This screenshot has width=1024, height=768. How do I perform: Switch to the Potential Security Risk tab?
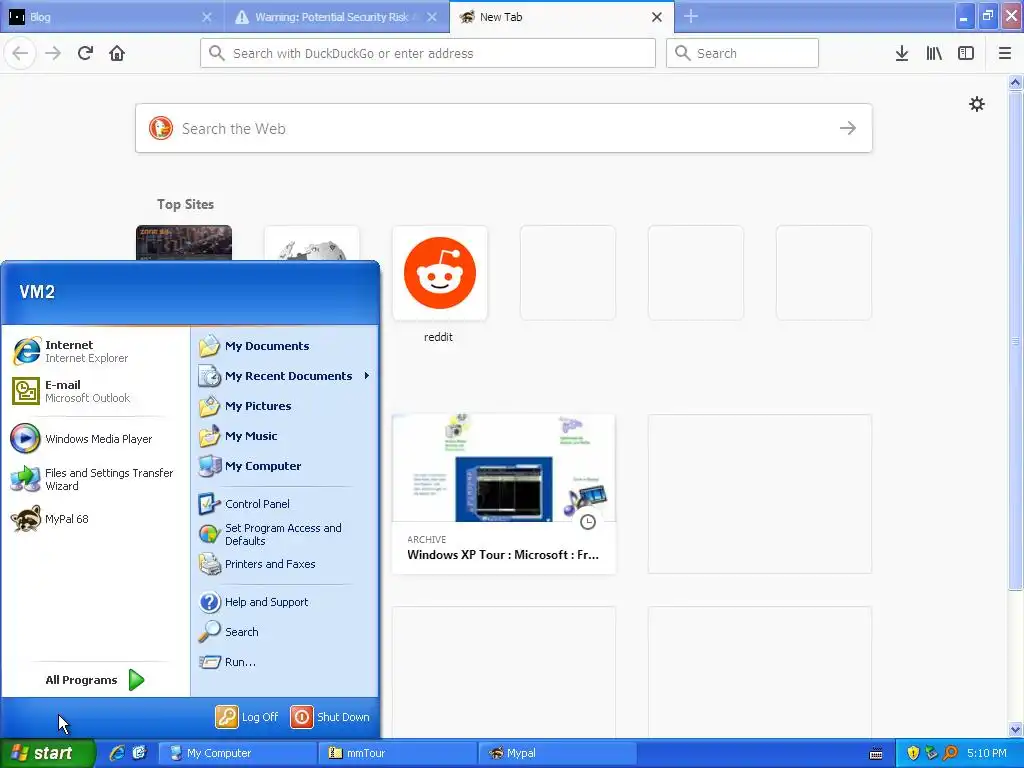pos(336,17)
